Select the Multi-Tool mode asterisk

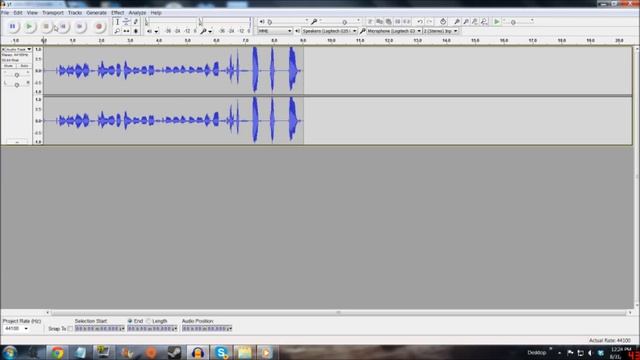click(136, 31)
